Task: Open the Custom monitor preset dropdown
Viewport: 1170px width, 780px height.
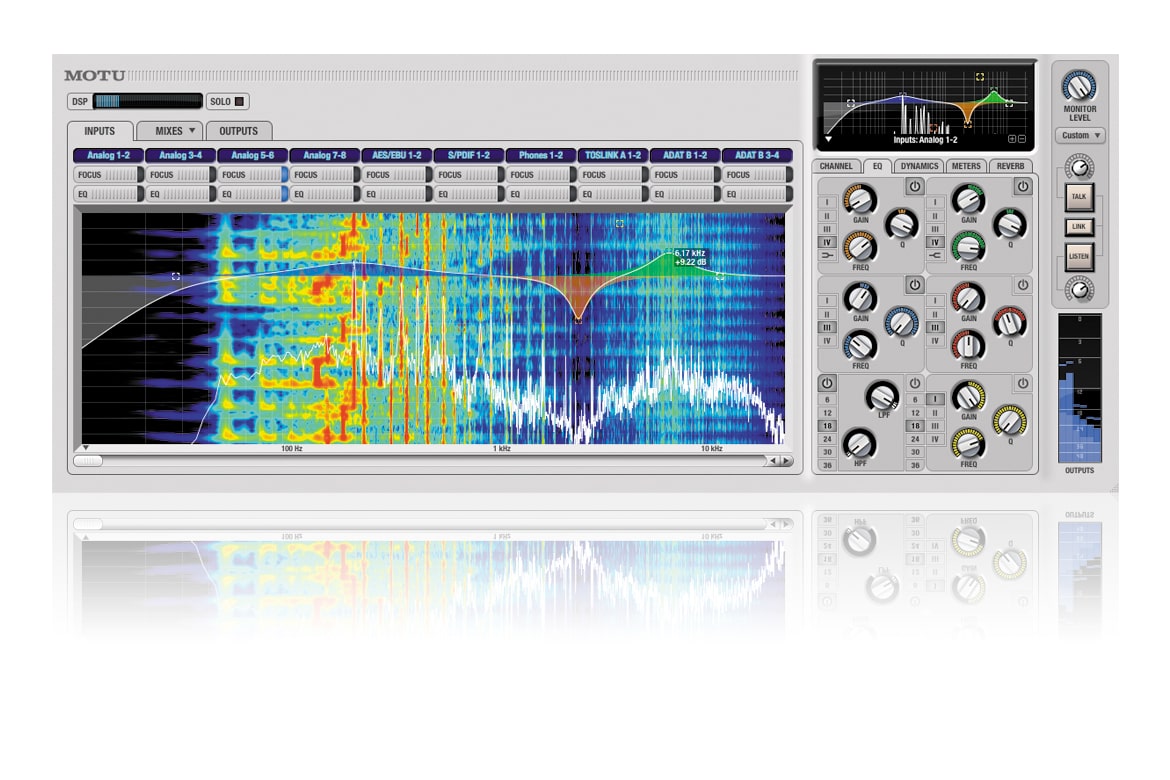Action: coord(1079,135)
